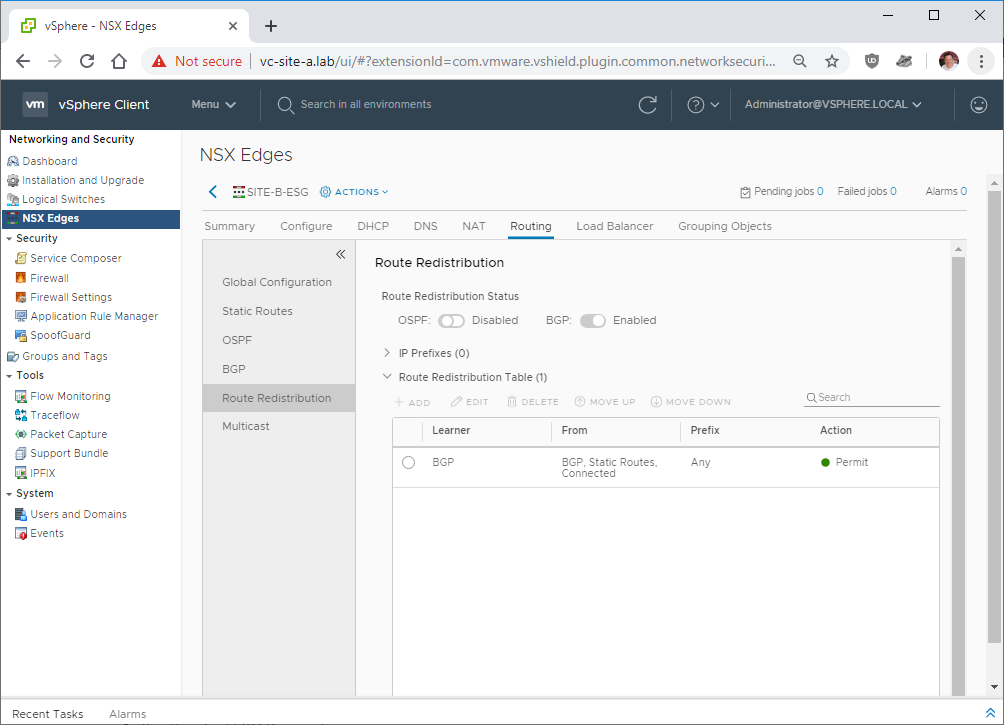Open the Actions dropdown for SITE-B-ESG
Image resolution: width=1004 pixels, height=725 pixels.
point(354,191)
